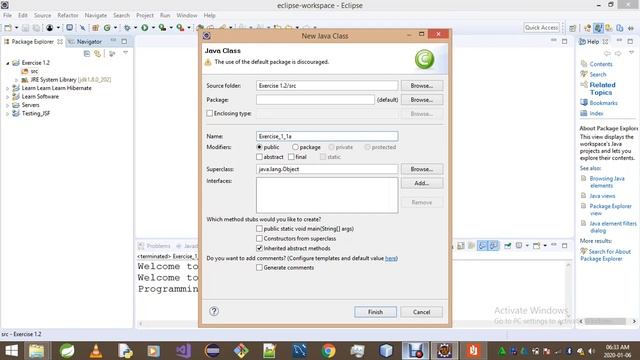The image size is (640, 360).
Task: Click the New Java Class green C toolbar icon
Action: pyautogui.click(x=107, y=27)
